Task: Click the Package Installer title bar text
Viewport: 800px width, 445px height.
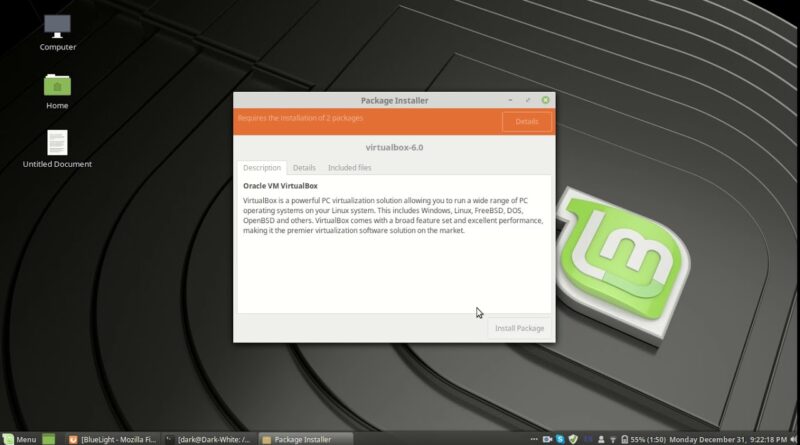Action: pos(394,101)
